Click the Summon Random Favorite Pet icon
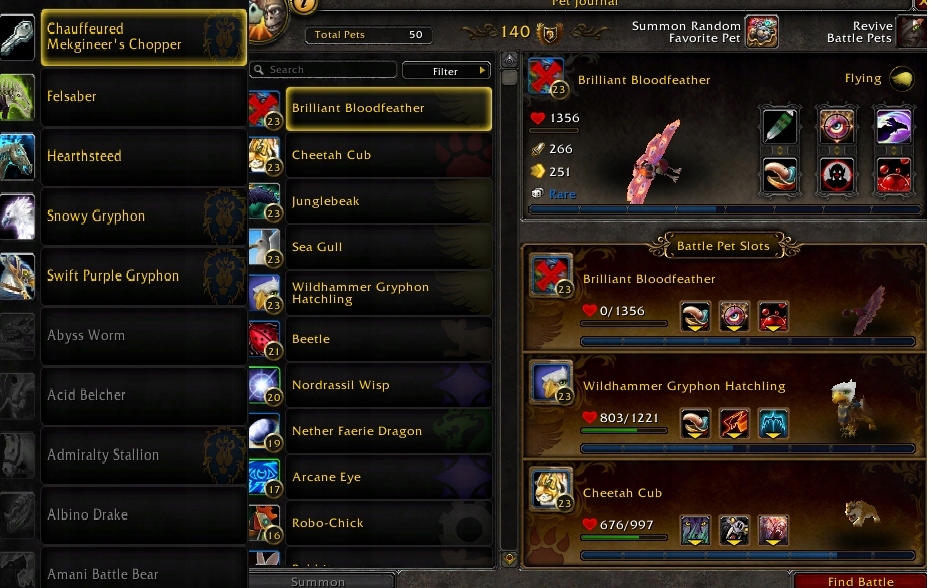932x588 pixels. pos(762,32)
